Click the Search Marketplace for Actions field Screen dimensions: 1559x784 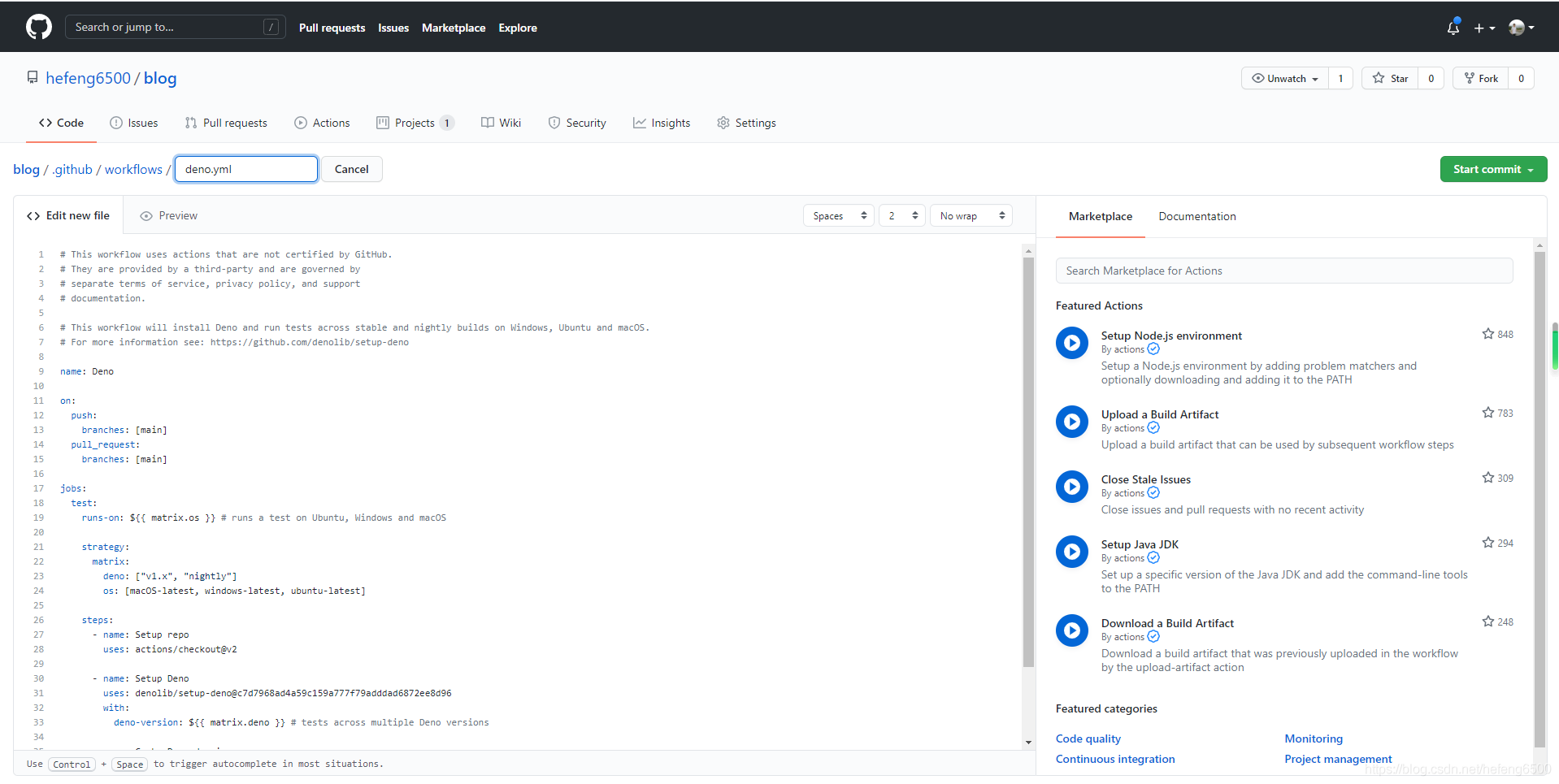(1284, 271)
